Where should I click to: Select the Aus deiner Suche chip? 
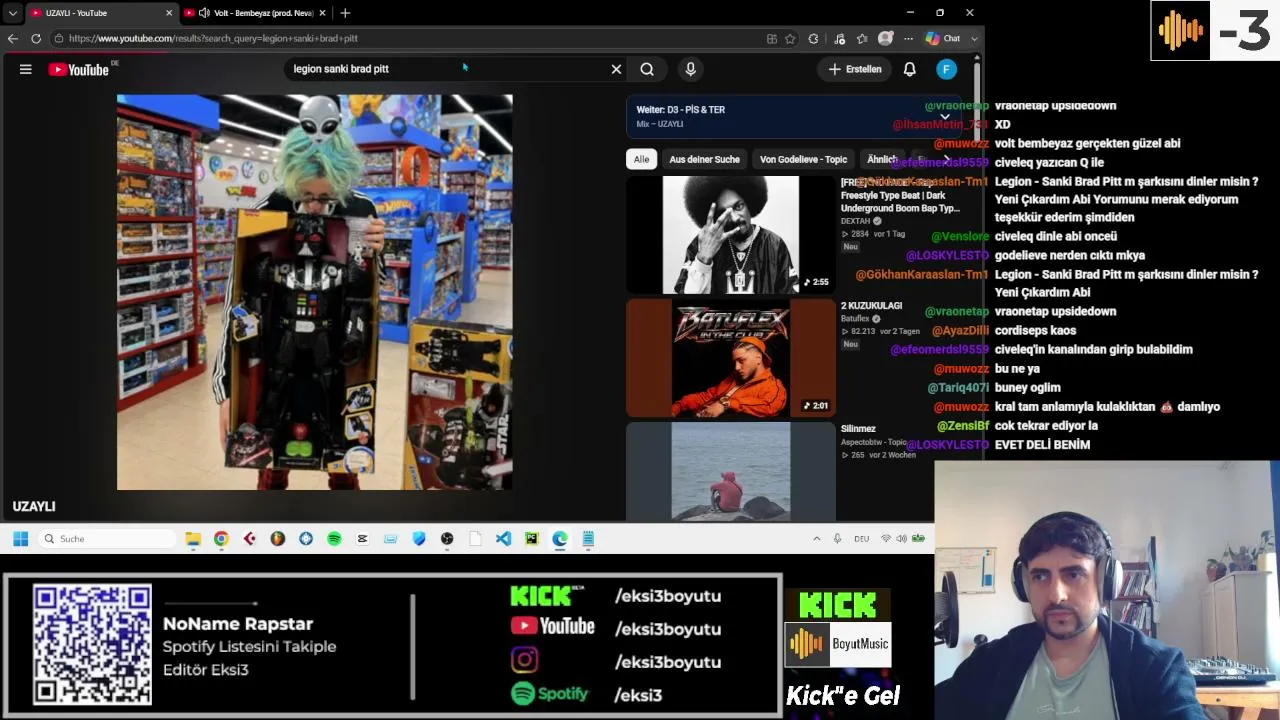point(704,159)
